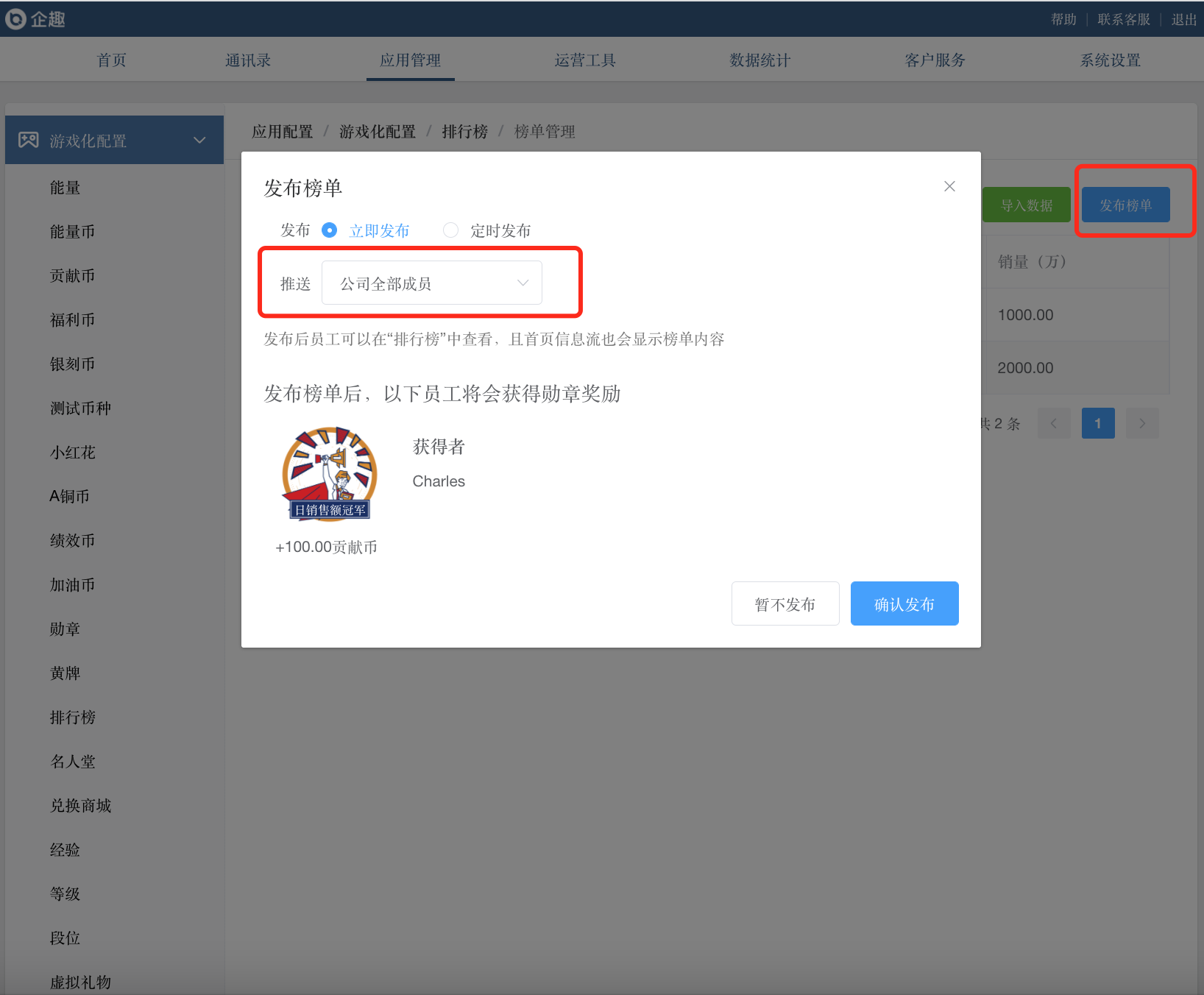
Task: Collapse the 游戏化配置 sidebar section
Action: click(x=199, y=140)
